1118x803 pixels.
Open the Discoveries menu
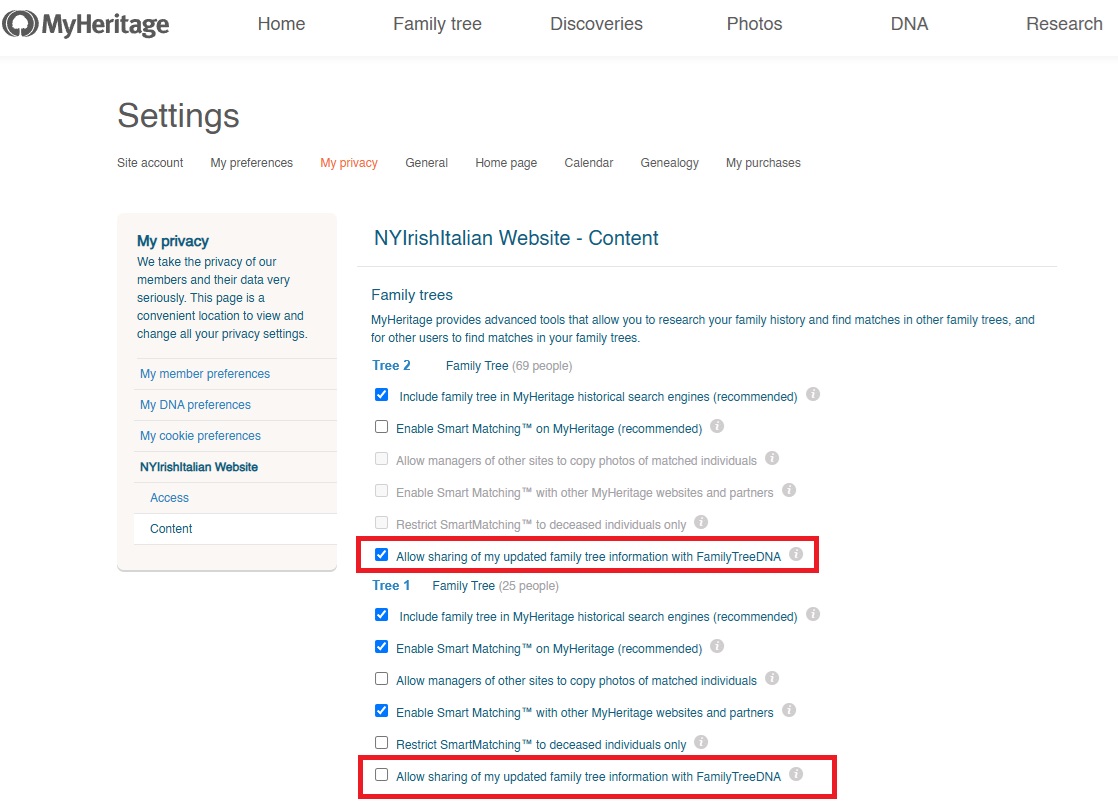pyautogui.click(x=596, y=24)
